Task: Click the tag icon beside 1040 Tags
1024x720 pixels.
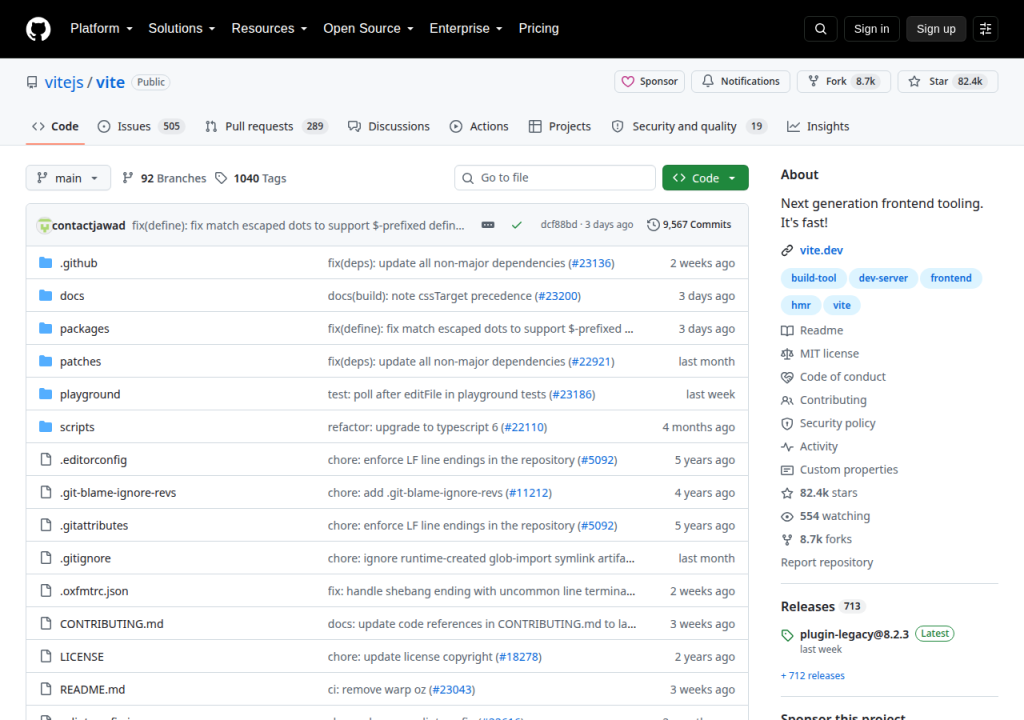Action: [221, 178]
